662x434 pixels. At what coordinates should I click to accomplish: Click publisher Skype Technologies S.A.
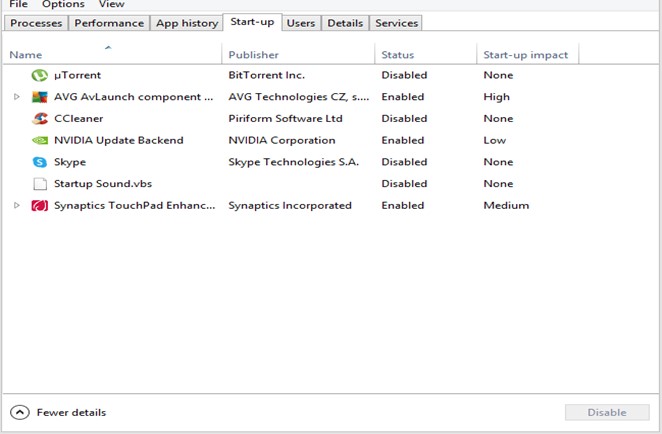(x=293, y=162)
